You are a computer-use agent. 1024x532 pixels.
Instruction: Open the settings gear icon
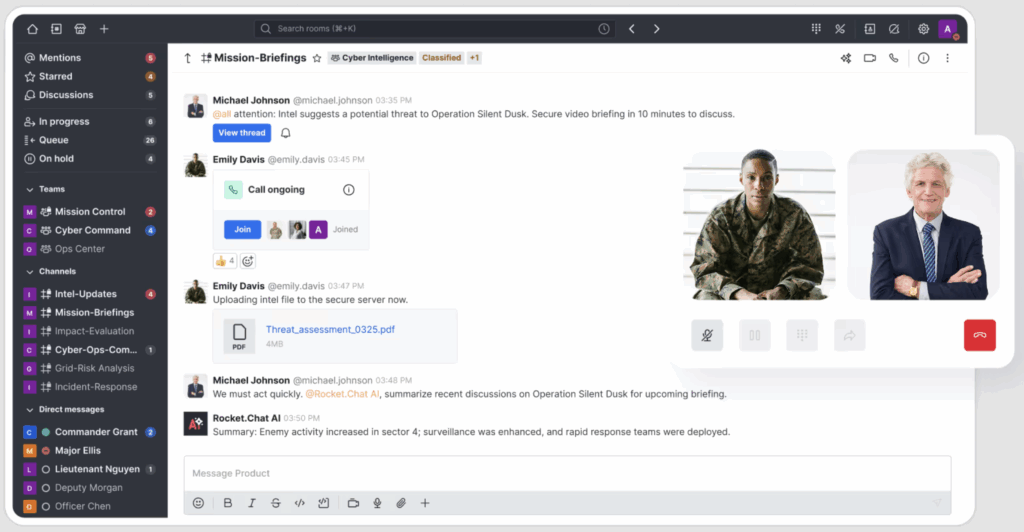pos(923,29)
